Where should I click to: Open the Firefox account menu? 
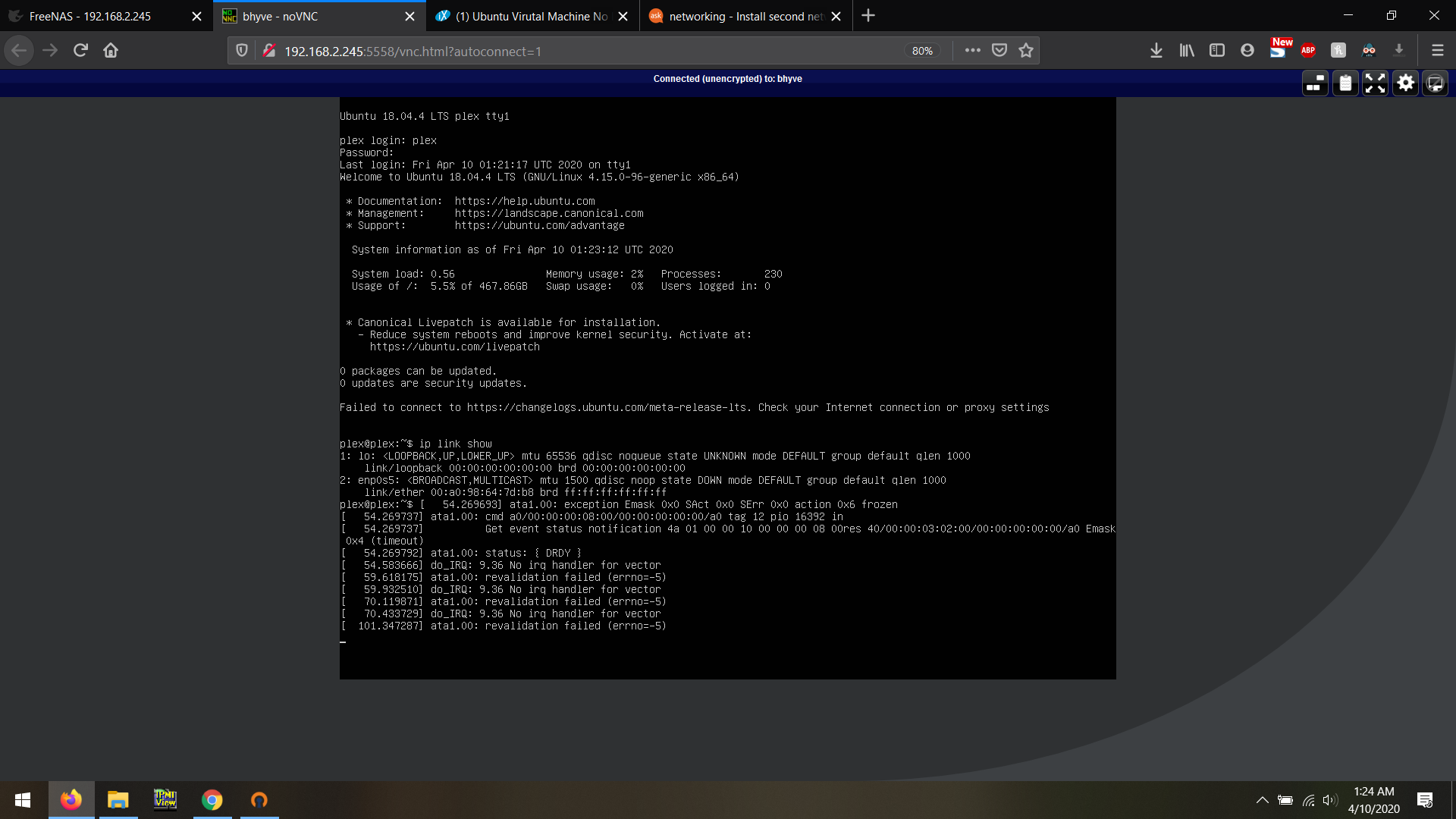1247,51
